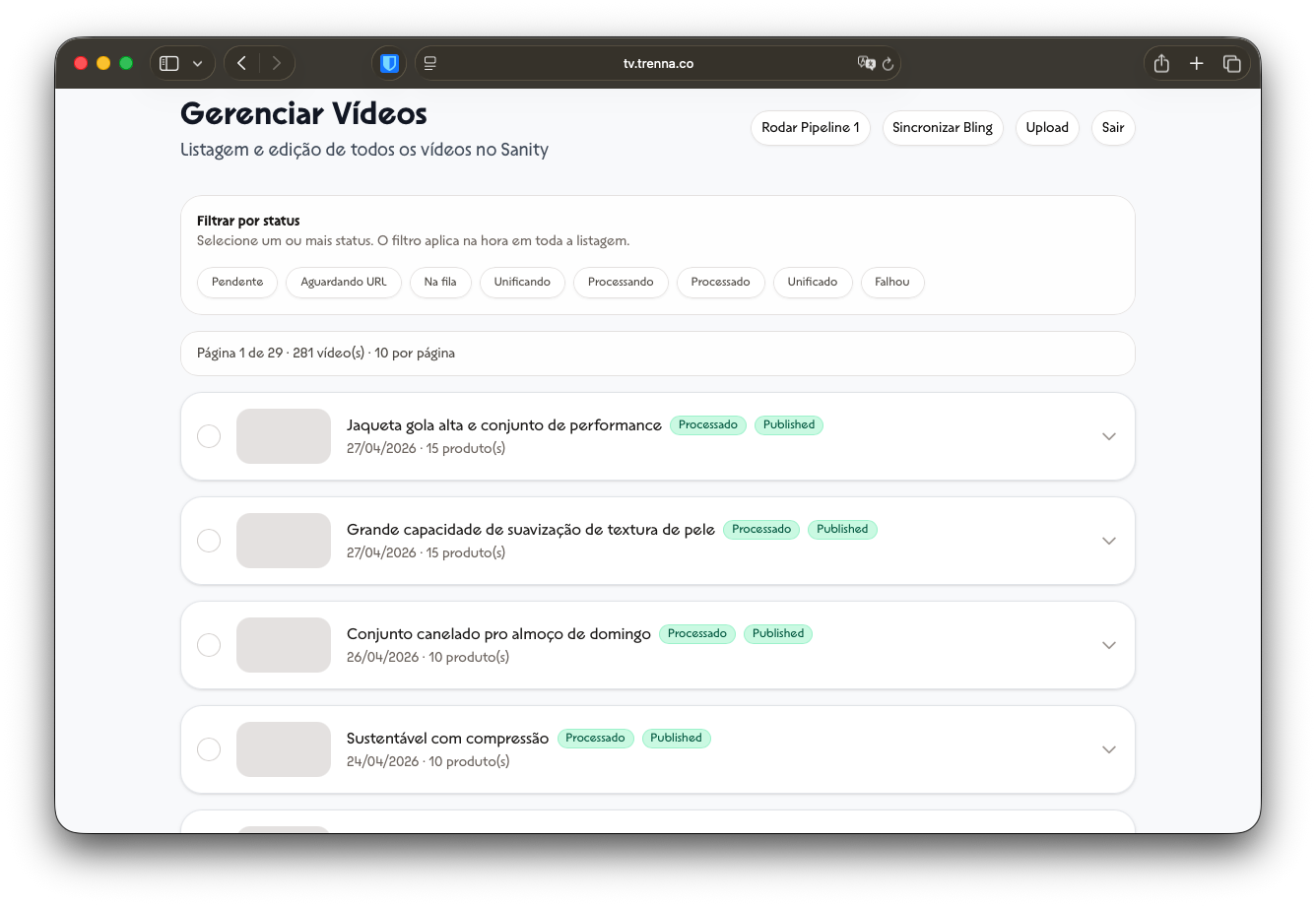Image resolution: width=1316 pixels, height=906 pixels.
Task: Go back with the back arrow
Action: (242, 63)
